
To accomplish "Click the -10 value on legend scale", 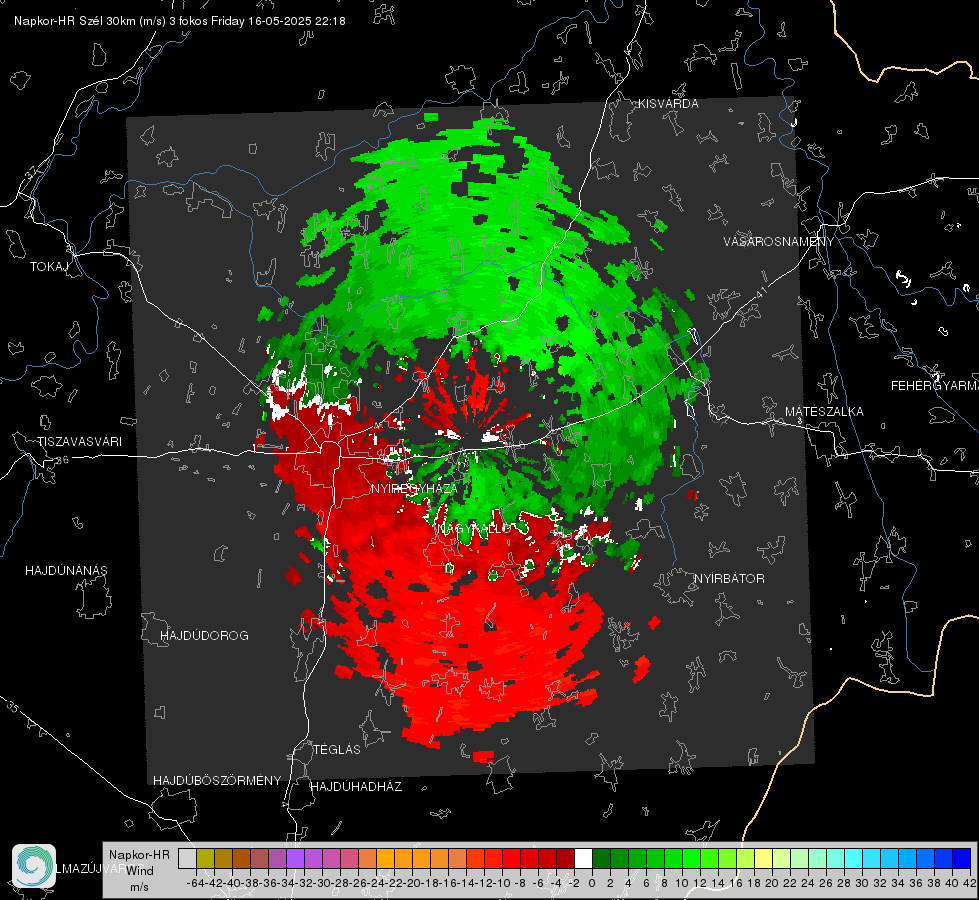I will 503,883.
